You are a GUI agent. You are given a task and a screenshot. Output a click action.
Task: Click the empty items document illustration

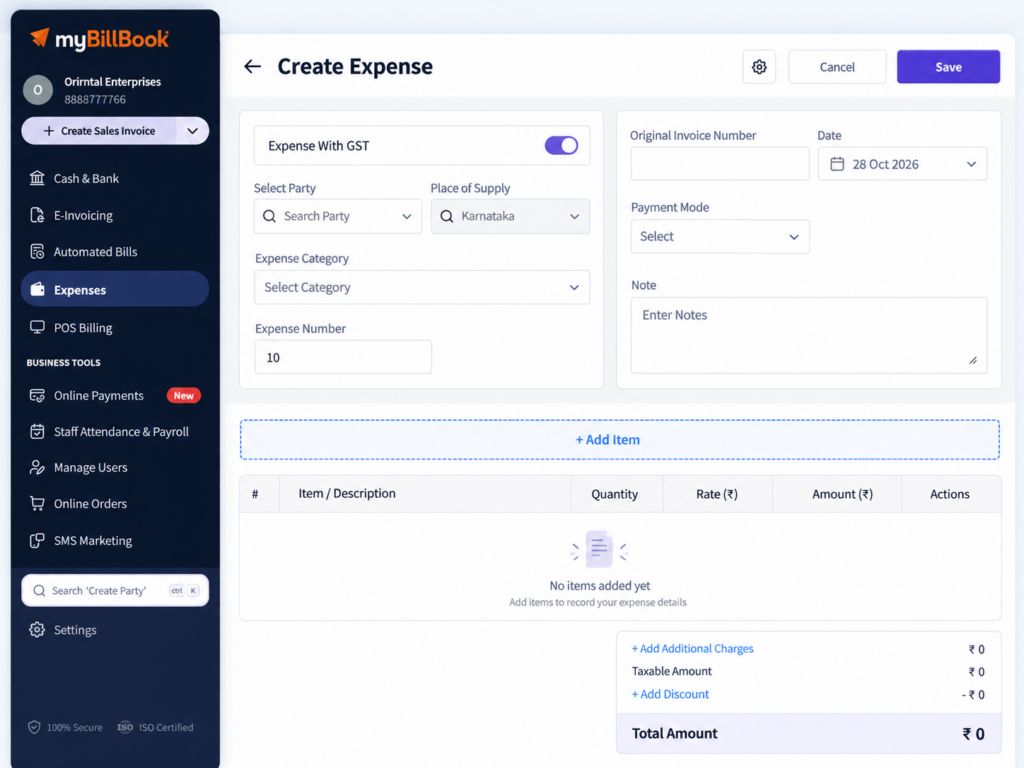(x=599, y=549)
